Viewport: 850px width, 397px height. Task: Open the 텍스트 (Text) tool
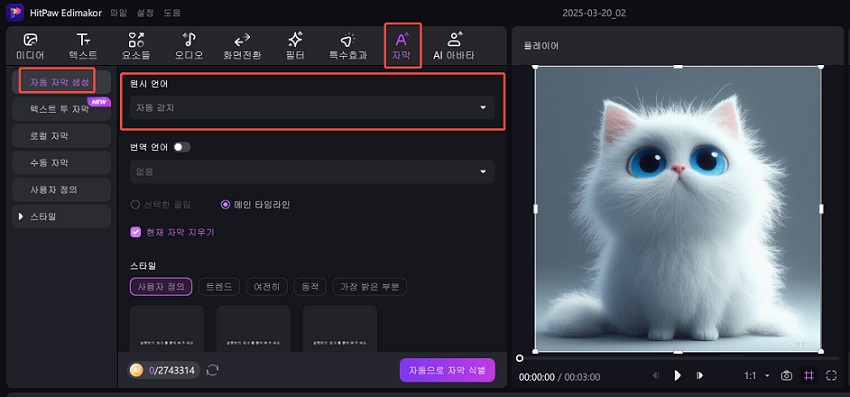83,47
